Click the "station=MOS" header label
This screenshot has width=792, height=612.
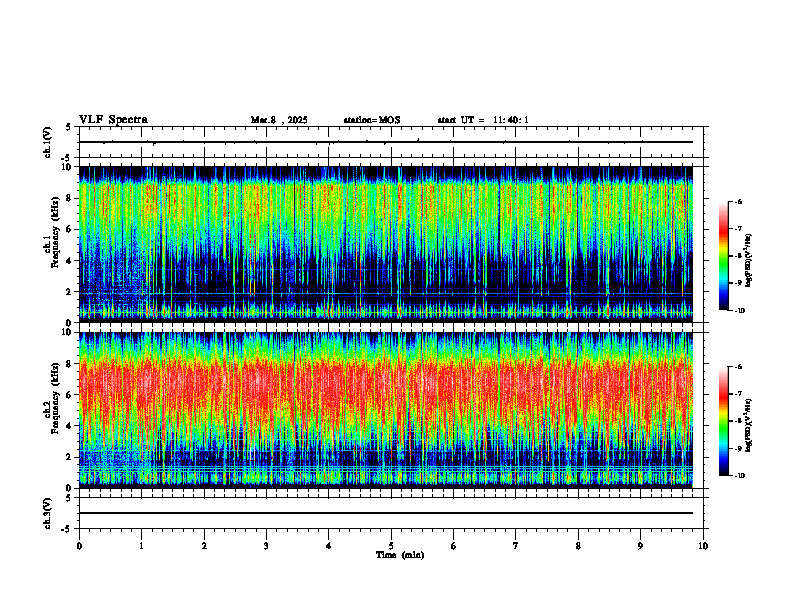(x=372, y=120)
